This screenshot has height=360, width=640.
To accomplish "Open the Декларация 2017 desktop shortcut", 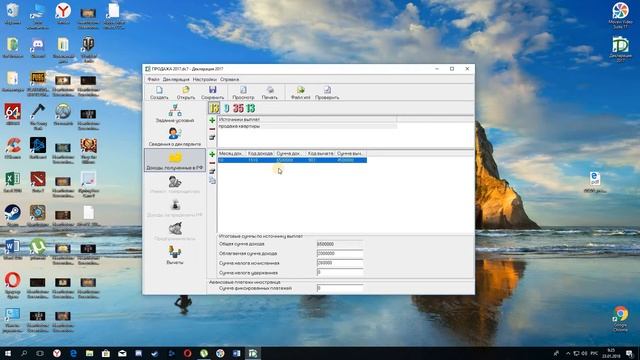I will 620,49.
